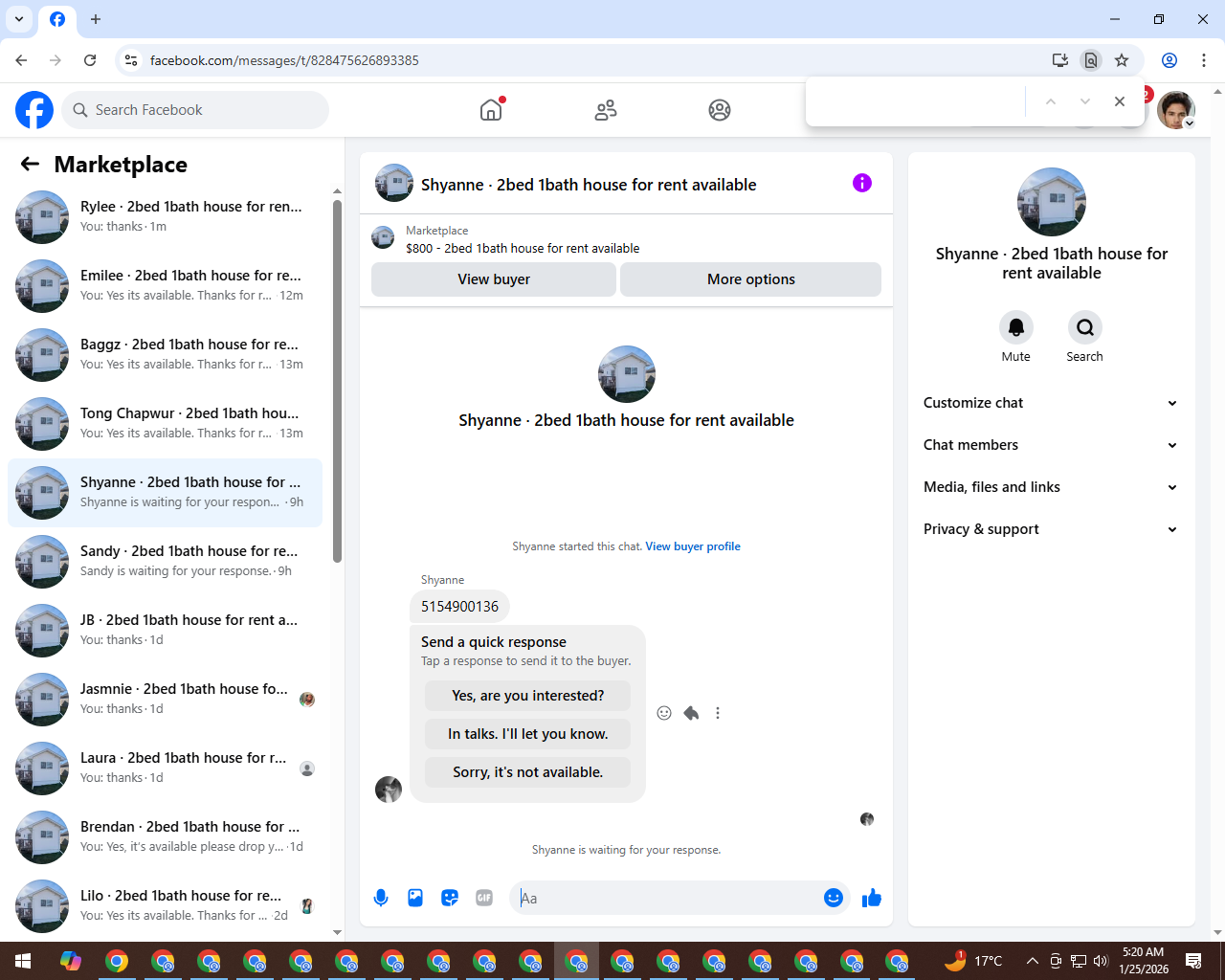Open the Lilo conversation
The image size is (1225, 980).
(x=166, y=904)
